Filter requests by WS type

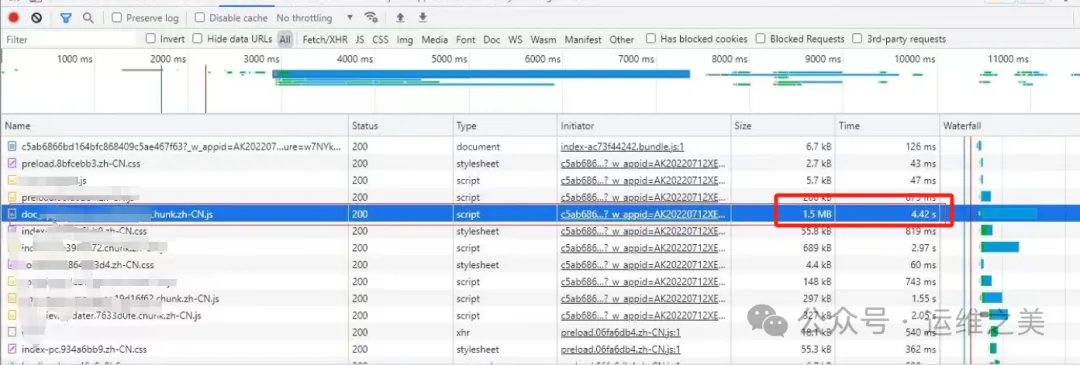[515, 40]
